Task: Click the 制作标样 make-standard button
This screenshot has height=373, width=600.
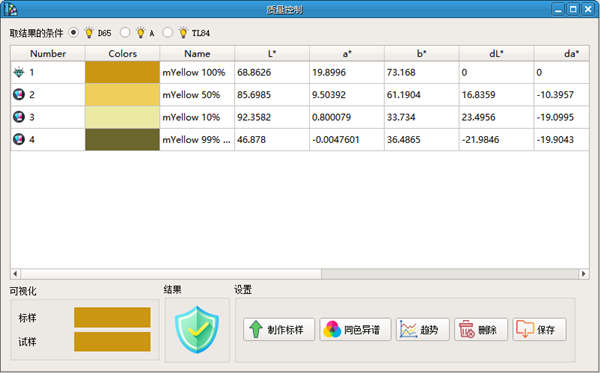Action: click(x=279, y=329)
